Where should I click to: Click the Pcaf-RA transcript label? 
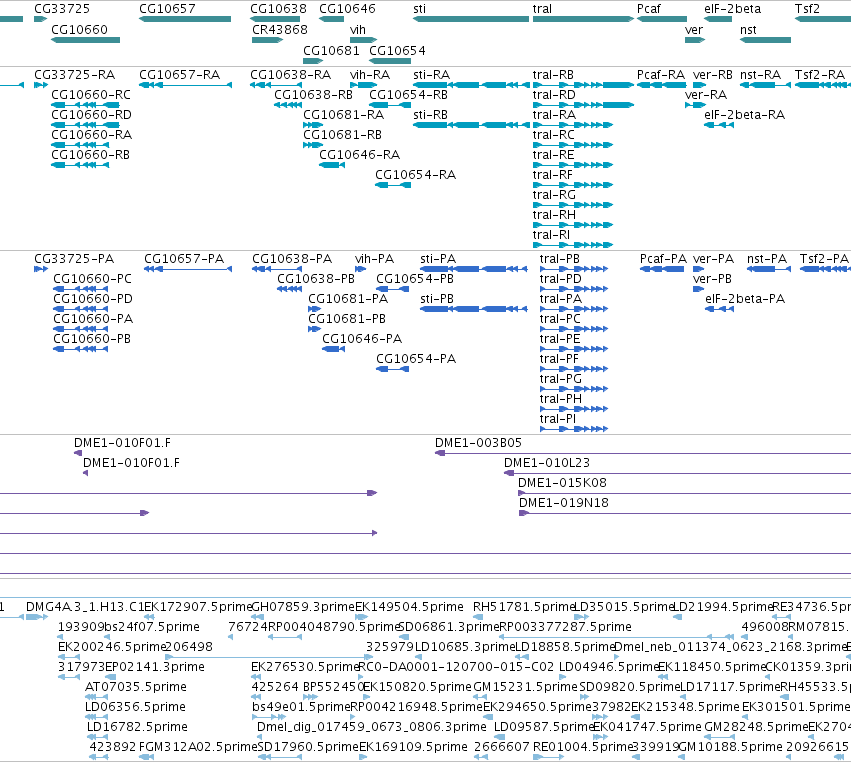pyautogui.click(x=661, y=74)
